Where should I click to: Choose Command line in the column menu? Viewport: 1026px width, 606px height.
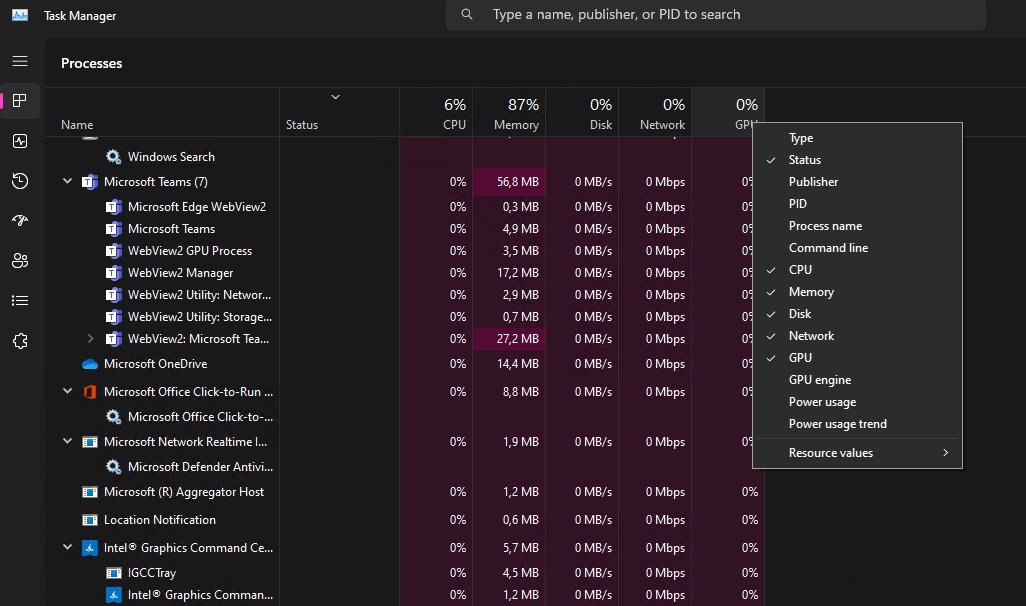tap(857, 248)
